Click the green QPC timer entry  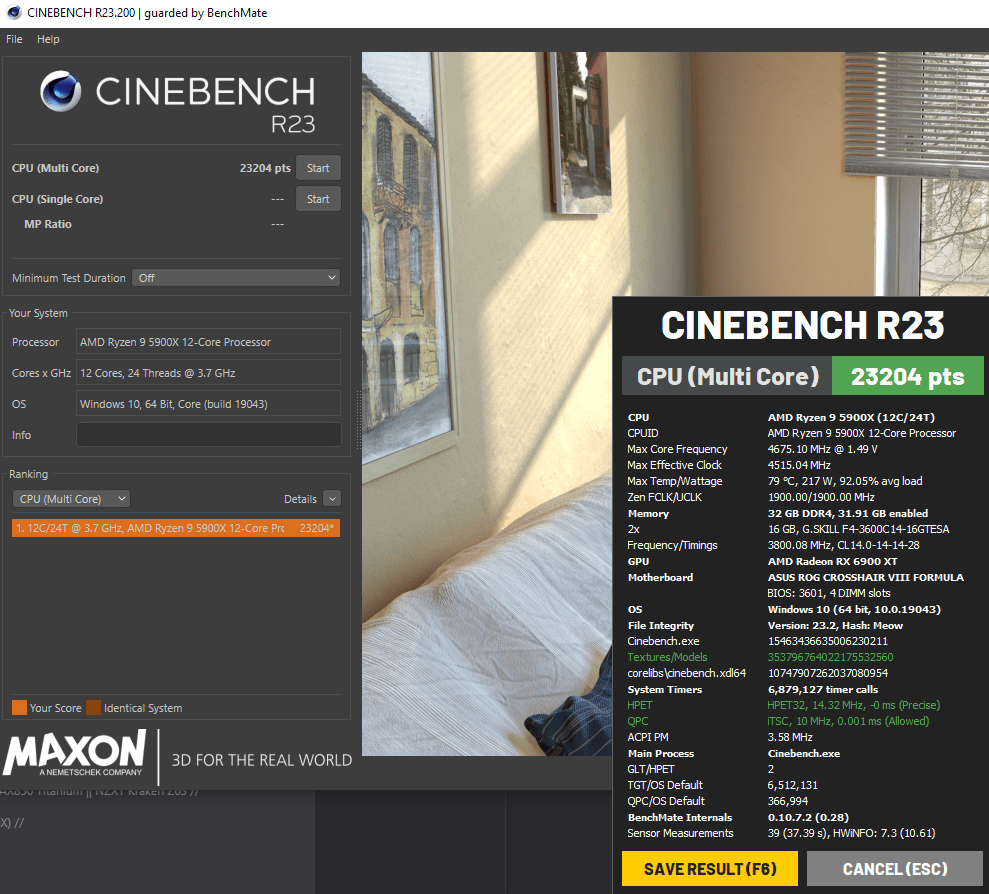coord(638,721)
